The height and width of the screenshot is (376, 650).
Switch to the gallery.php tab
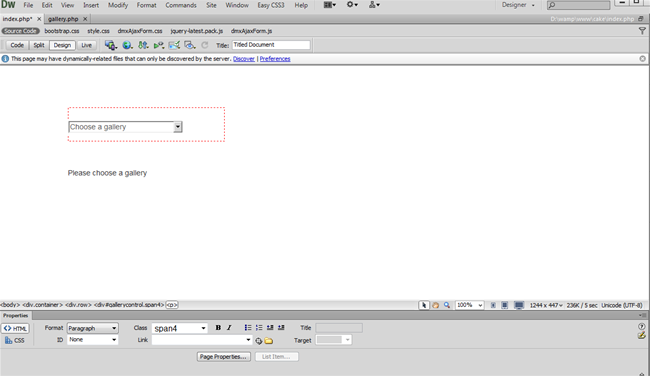[x=63, y=19]
